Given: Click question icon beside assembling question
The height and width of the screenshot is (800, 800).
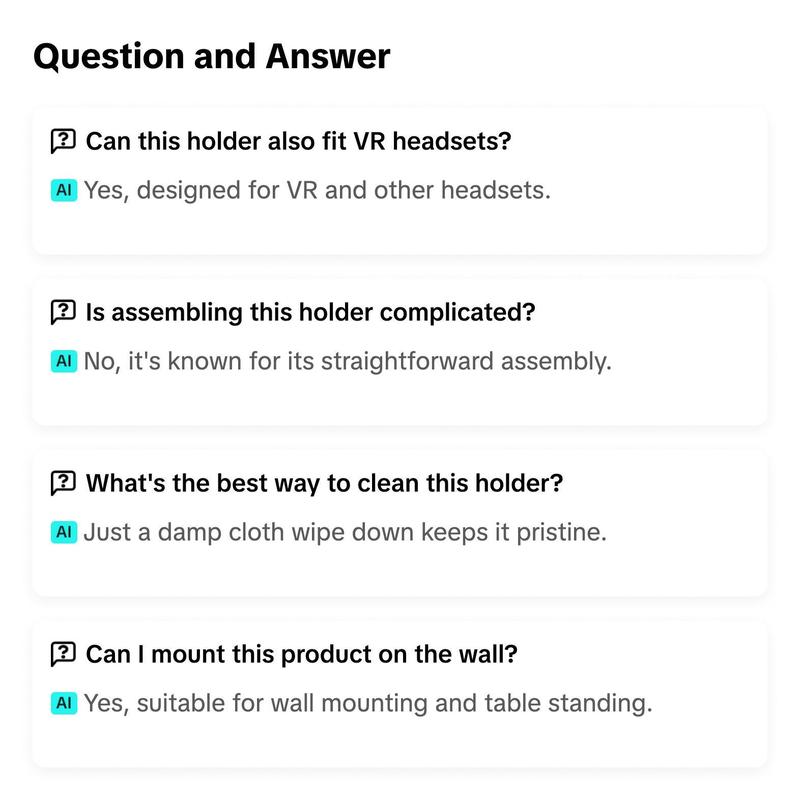Looking at the screenshot, I should tap(63, 312).
